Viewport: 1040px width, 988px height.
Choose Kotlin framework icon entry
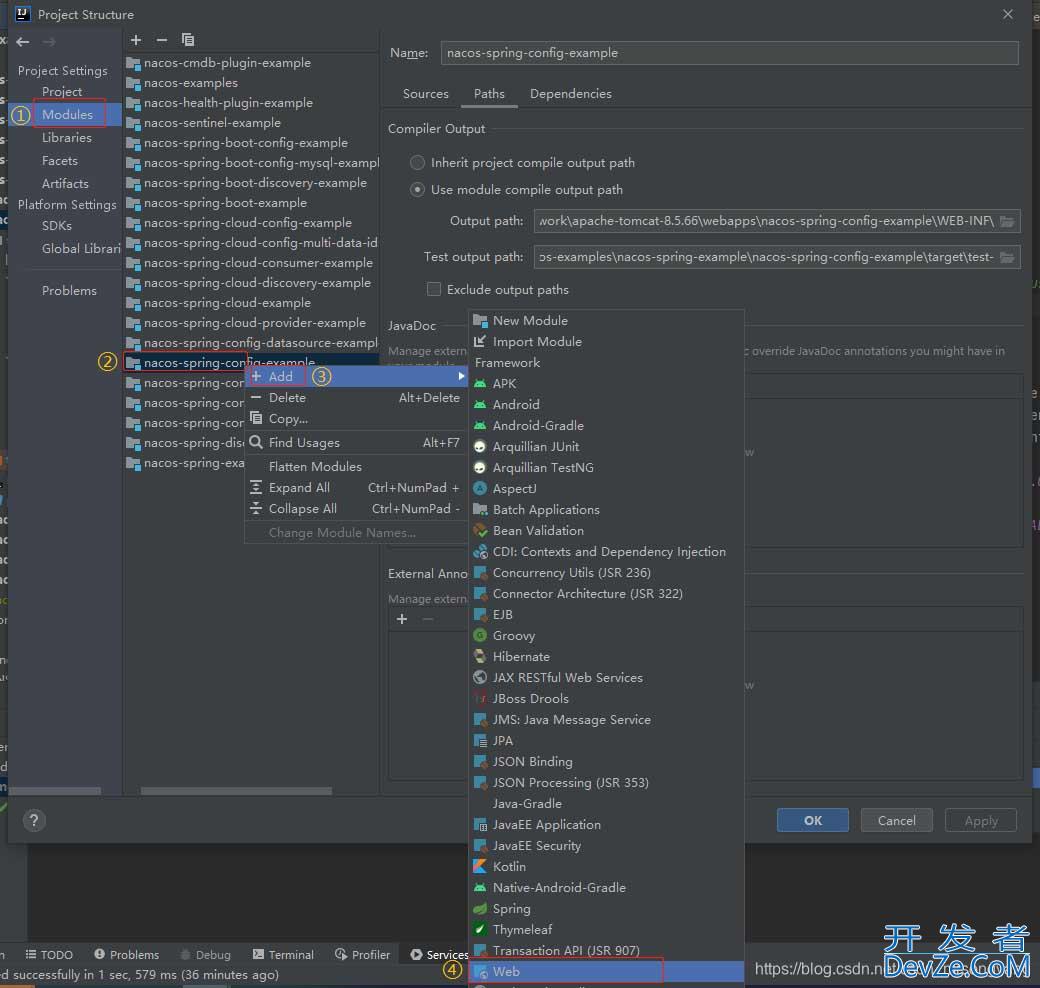coord(606,867)
